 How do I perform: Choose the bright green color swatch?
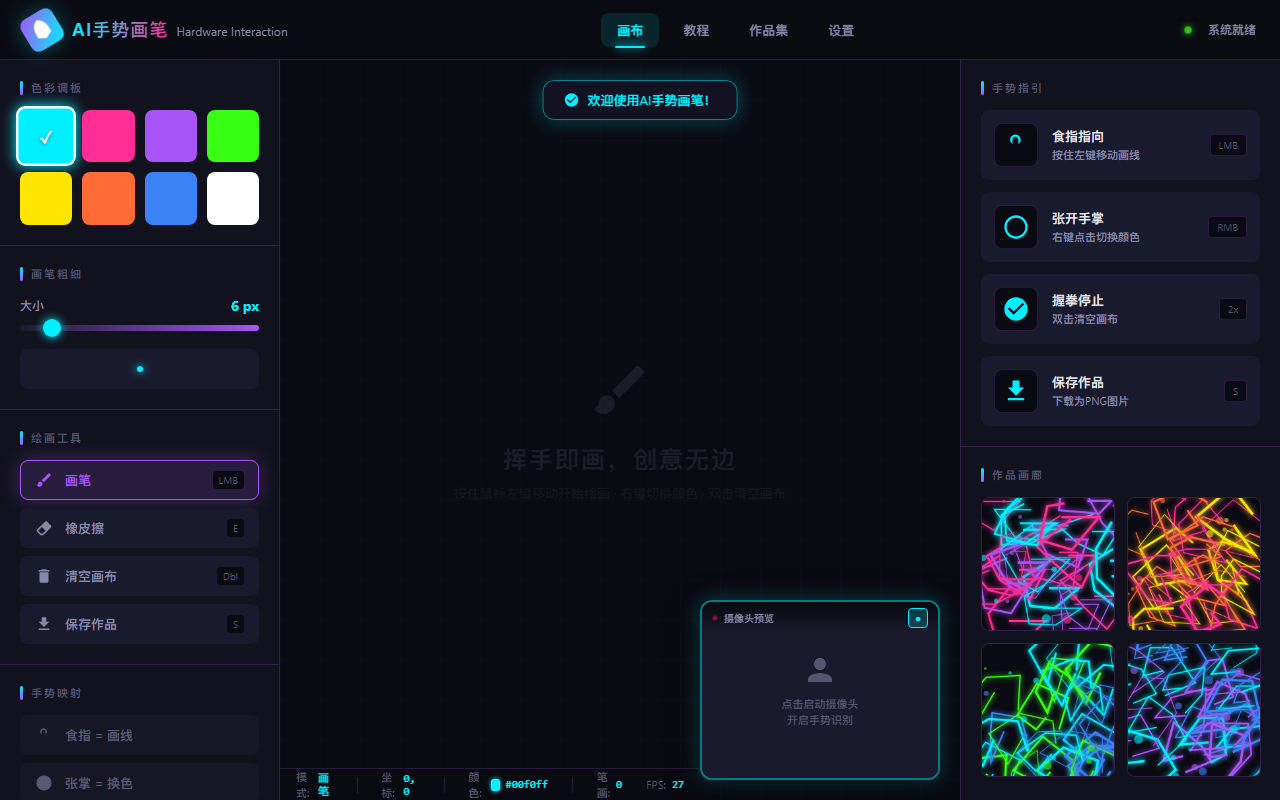coord(233,136)
